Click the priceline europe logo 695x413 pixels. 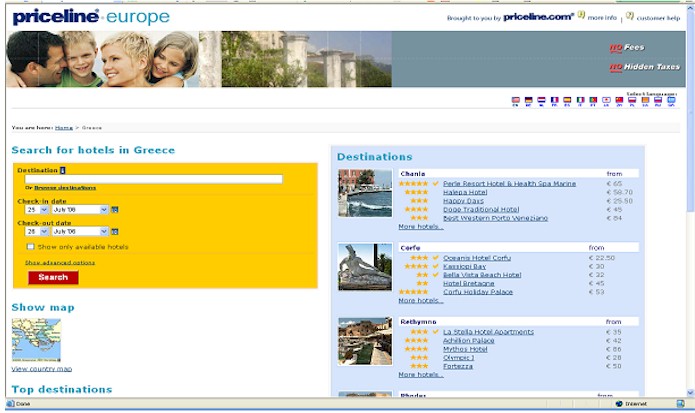(91, 17)
